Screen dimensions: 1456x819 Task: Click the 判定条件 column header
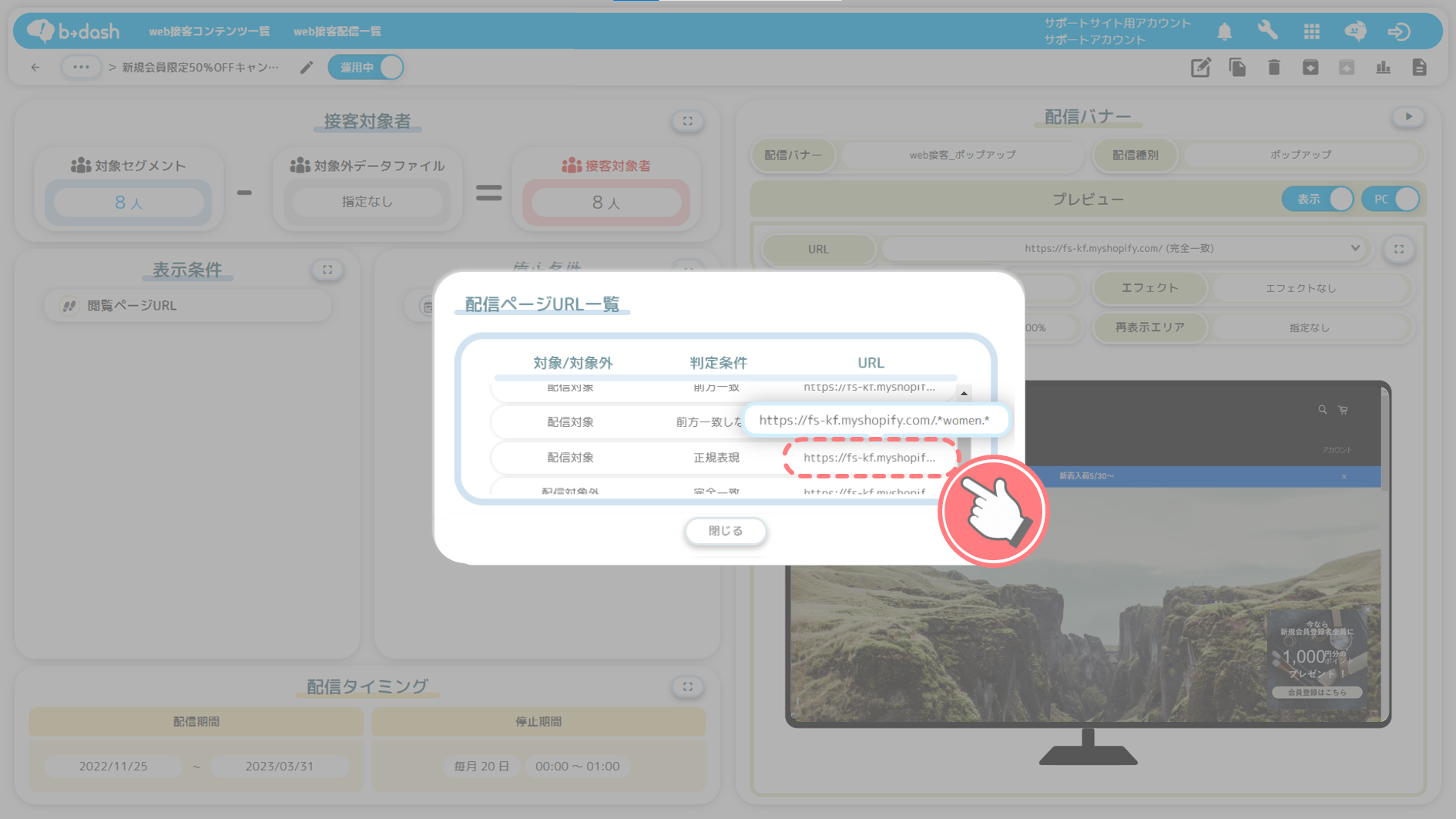[x=718, y=363]
